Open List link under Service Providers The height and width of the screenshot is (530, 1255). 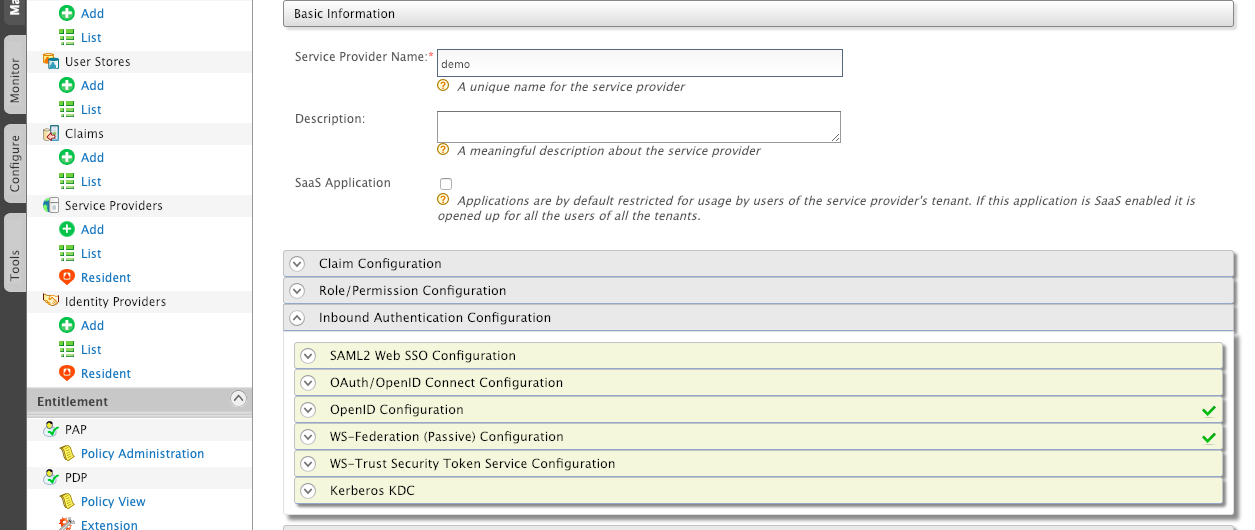tap(91, 254)
